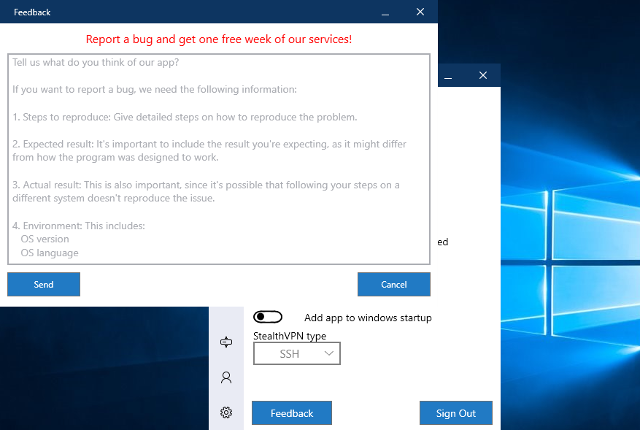The image size is (640, 430).
Task: Expand the chevron arrow beside SSH
Action: pyautogui.click(x=329, y=354)
